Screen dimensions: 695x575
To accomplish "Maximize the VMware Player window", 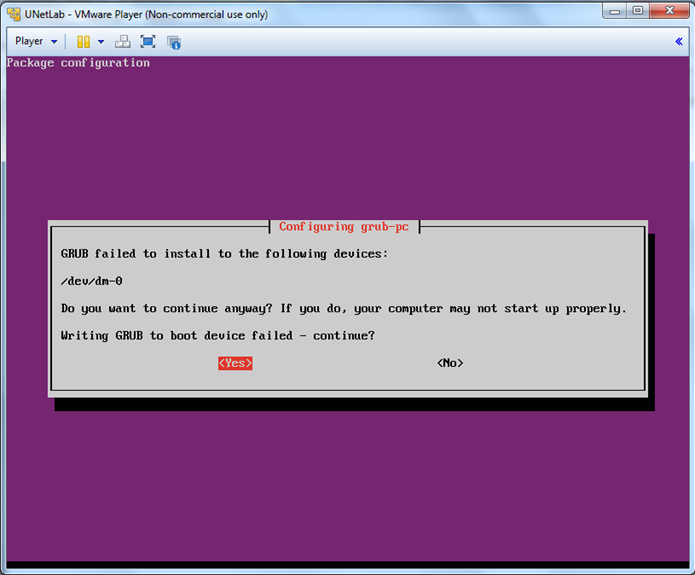I will (x=638, y=11).
